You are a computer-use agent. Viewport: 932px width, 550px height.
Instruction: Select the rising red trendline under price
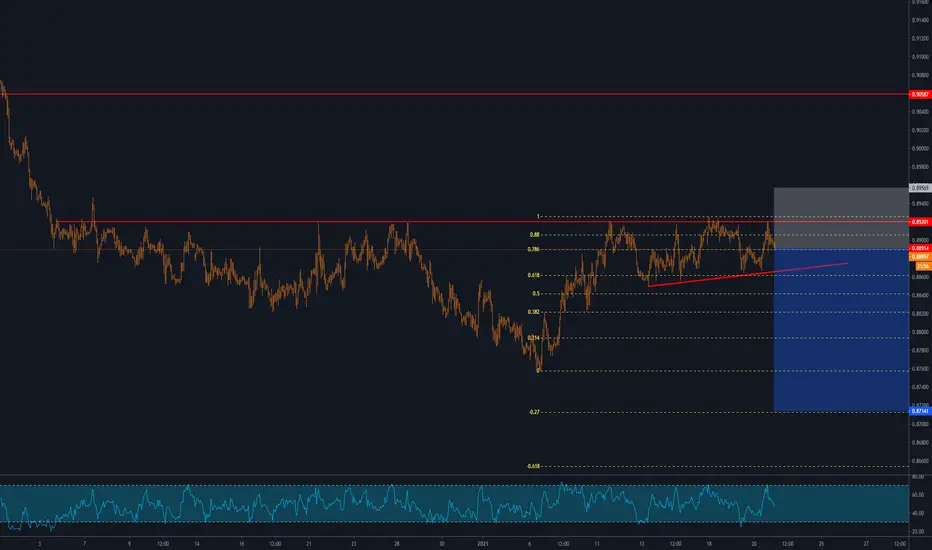pos(748,274)
